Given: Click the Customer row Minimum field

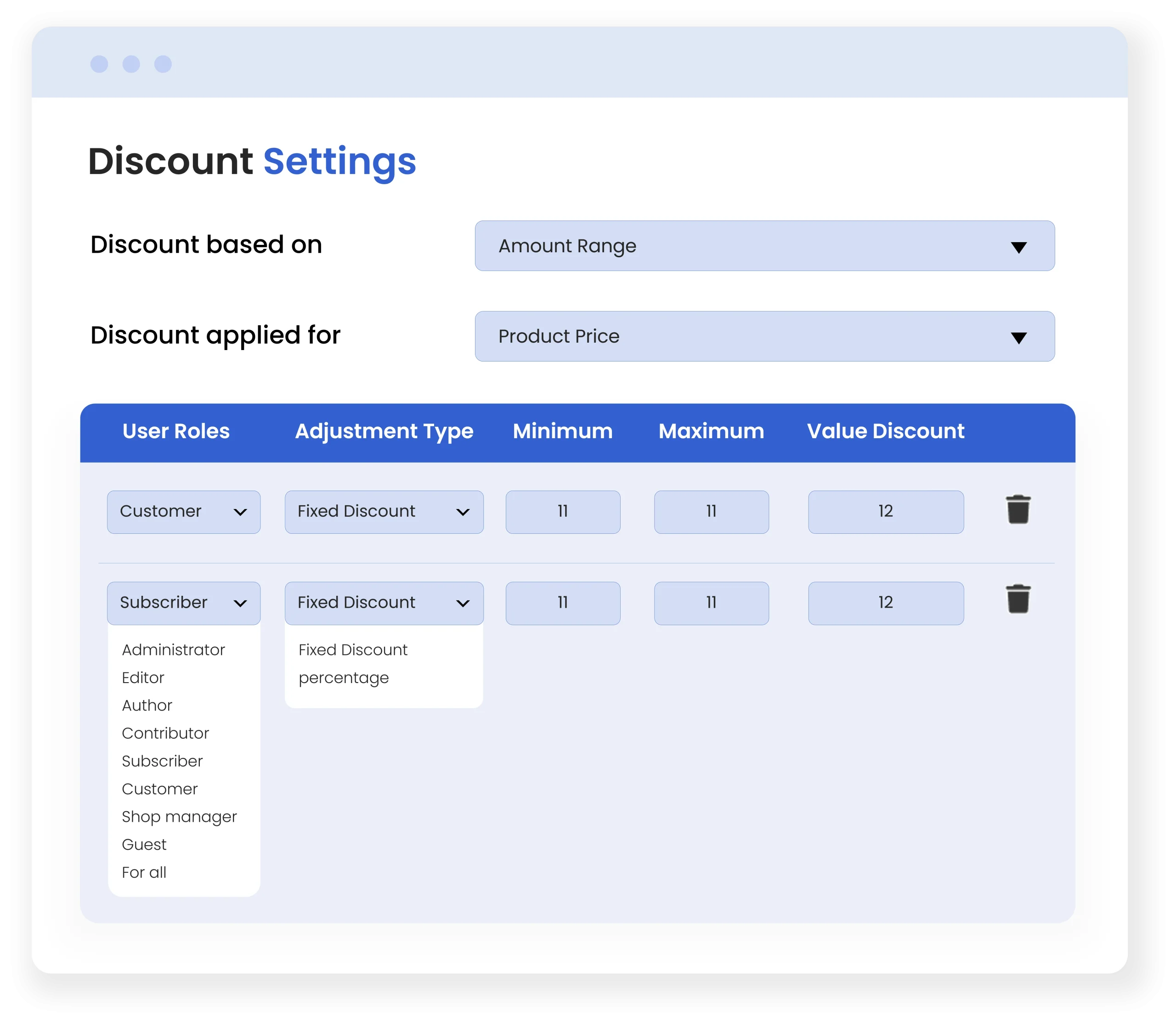Looking at the screenshot, I should pyautogui.click(x=562, y=512).
